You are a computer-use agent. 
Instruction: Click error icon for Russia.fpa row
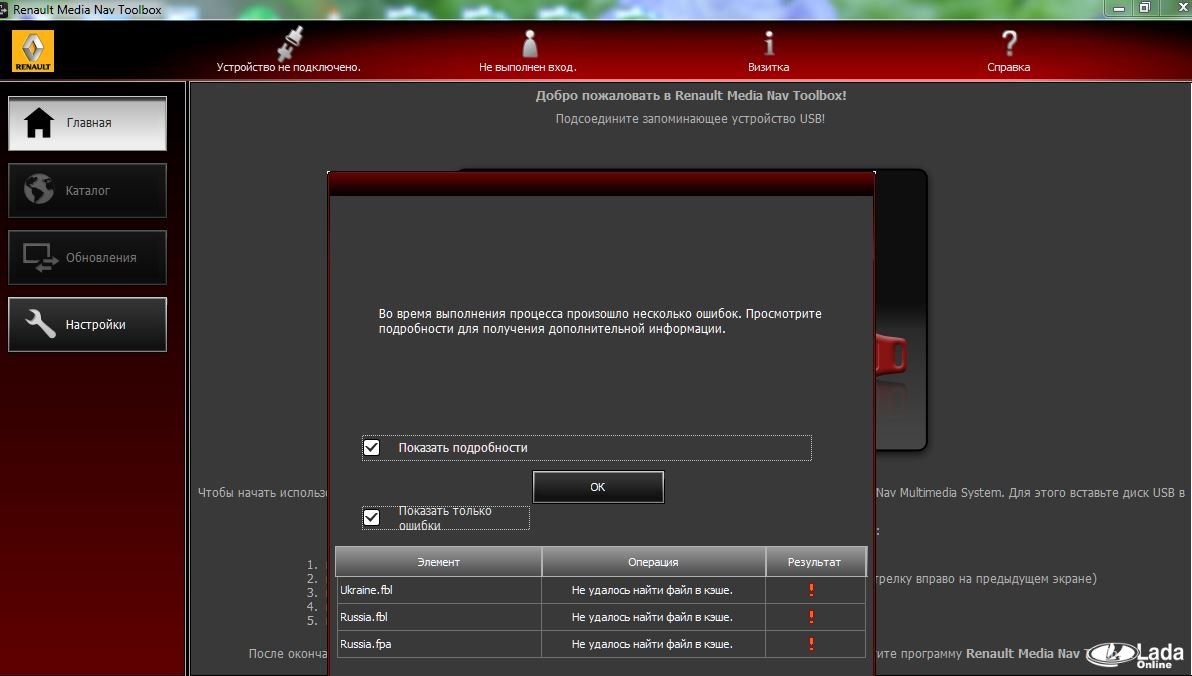(812, 644)
